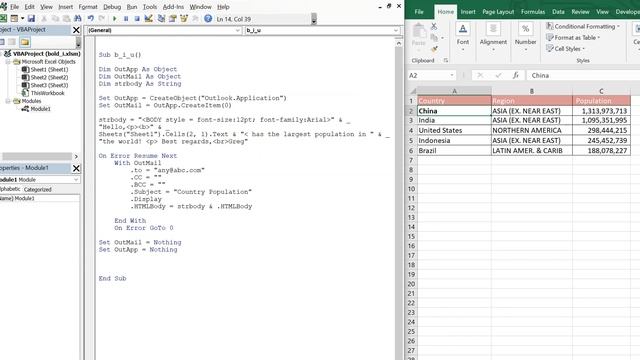Click the A2 Name Box field
The height and width of the screenshot is (360, 640).
click(x=428, y=76)
